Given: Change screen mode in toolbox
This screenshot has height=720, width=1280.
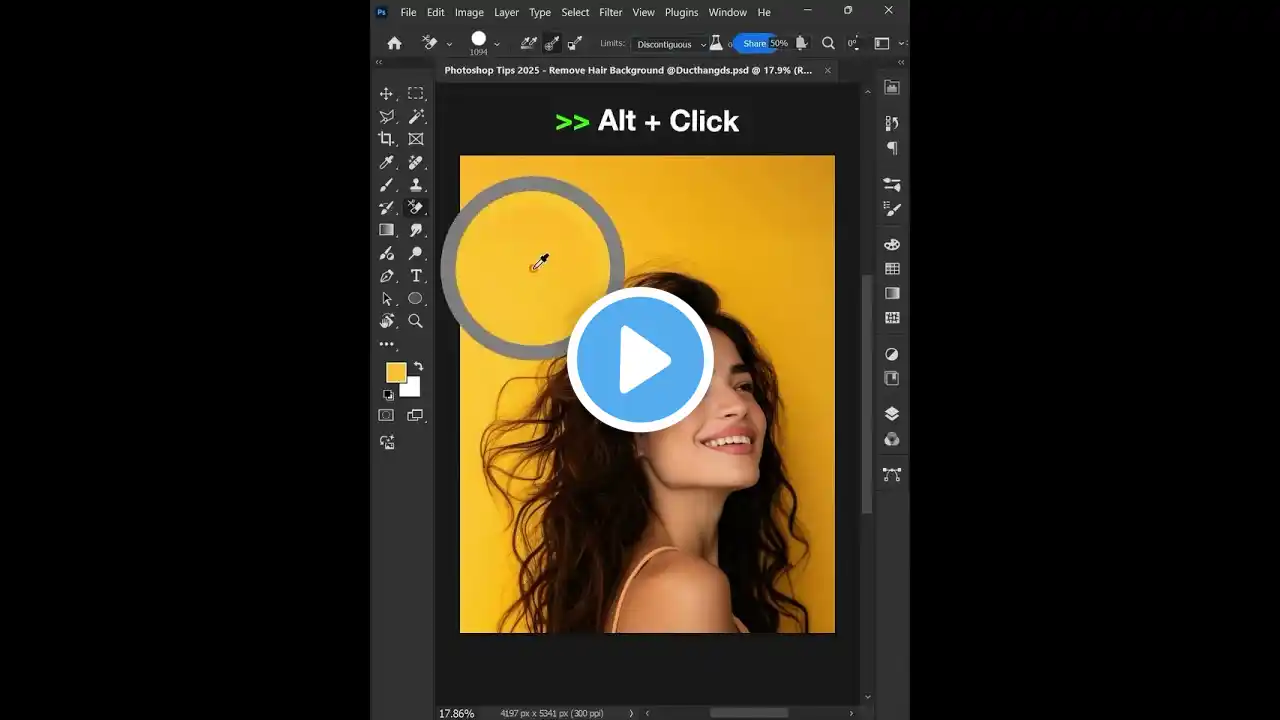Looking at the screenshot, I should 415,415.
